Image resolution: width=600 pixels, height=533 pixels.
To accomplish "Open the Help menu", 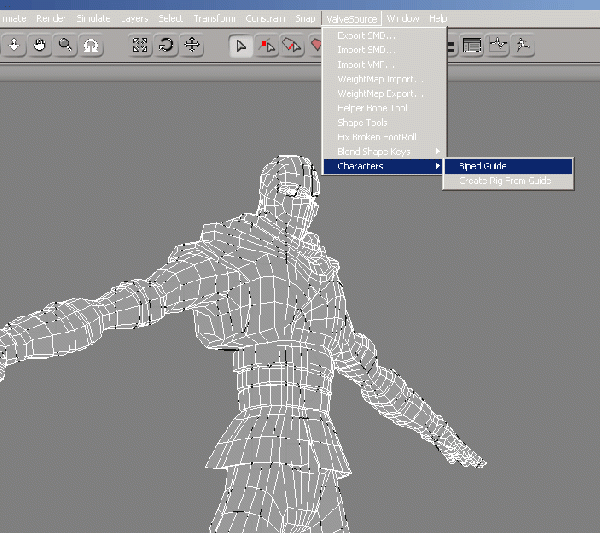I will tap(438, 18).
